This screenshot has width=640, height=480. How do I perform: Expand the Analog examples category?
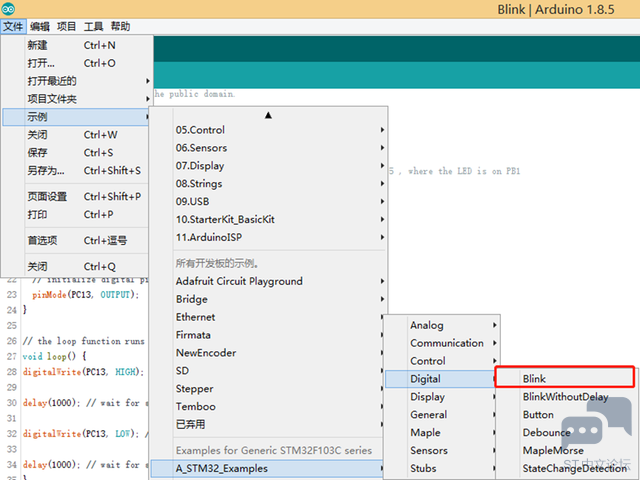point(442,326)
